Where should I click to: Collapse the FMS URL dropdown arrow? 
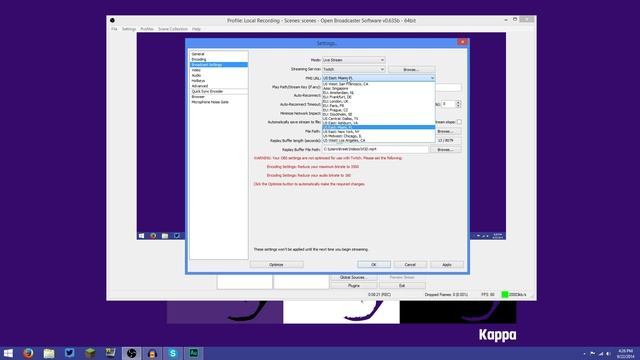(x=432, y=78)
